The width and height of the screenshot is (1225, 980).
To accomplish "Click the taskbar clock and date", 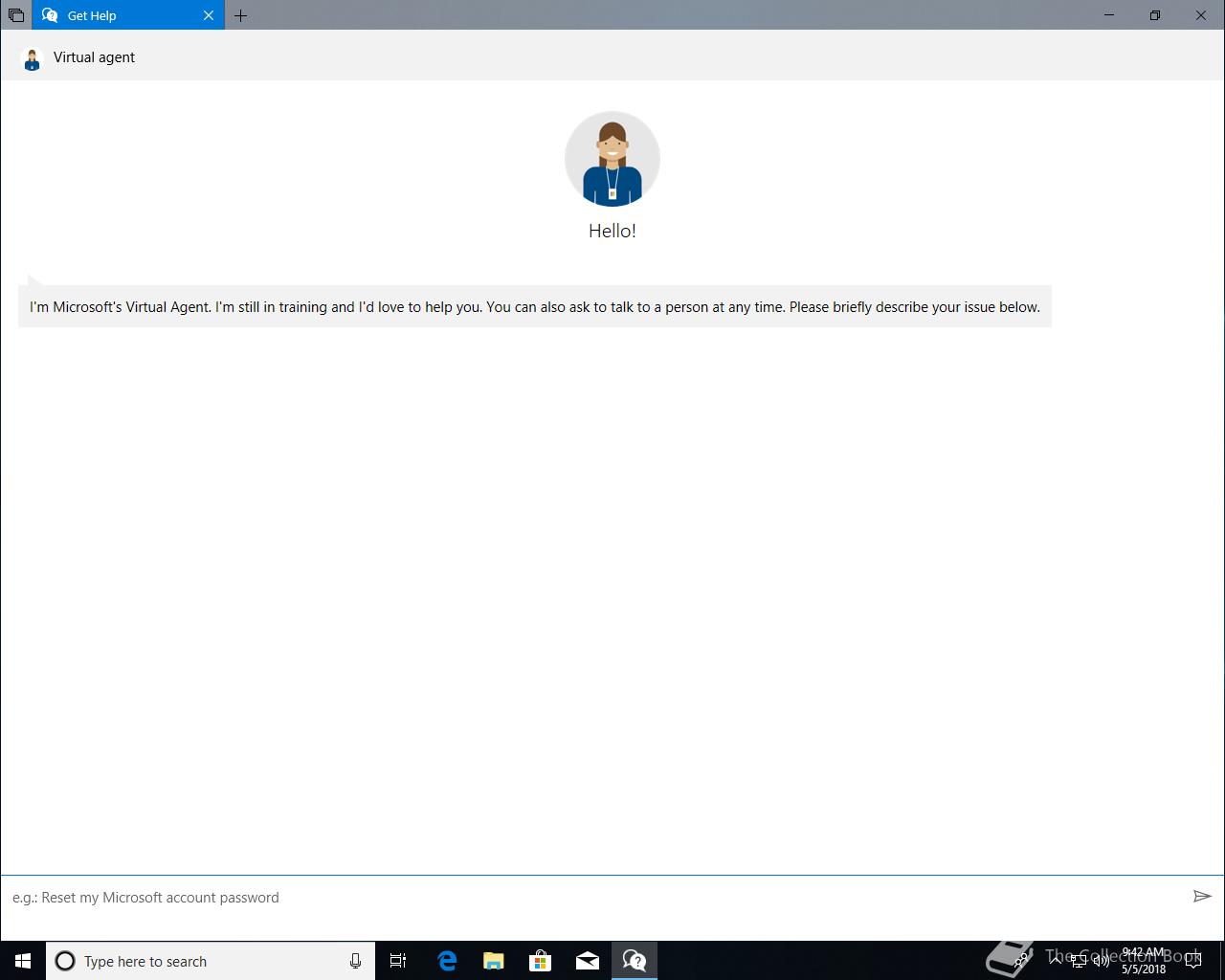I will coord(1143,961).
